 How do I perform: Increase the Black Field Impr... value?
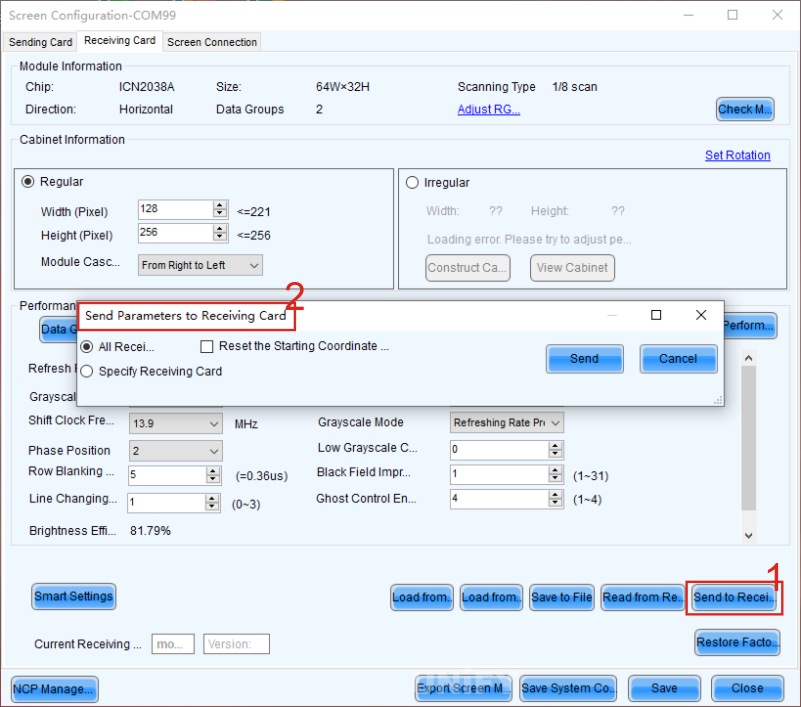coord(555,470)
